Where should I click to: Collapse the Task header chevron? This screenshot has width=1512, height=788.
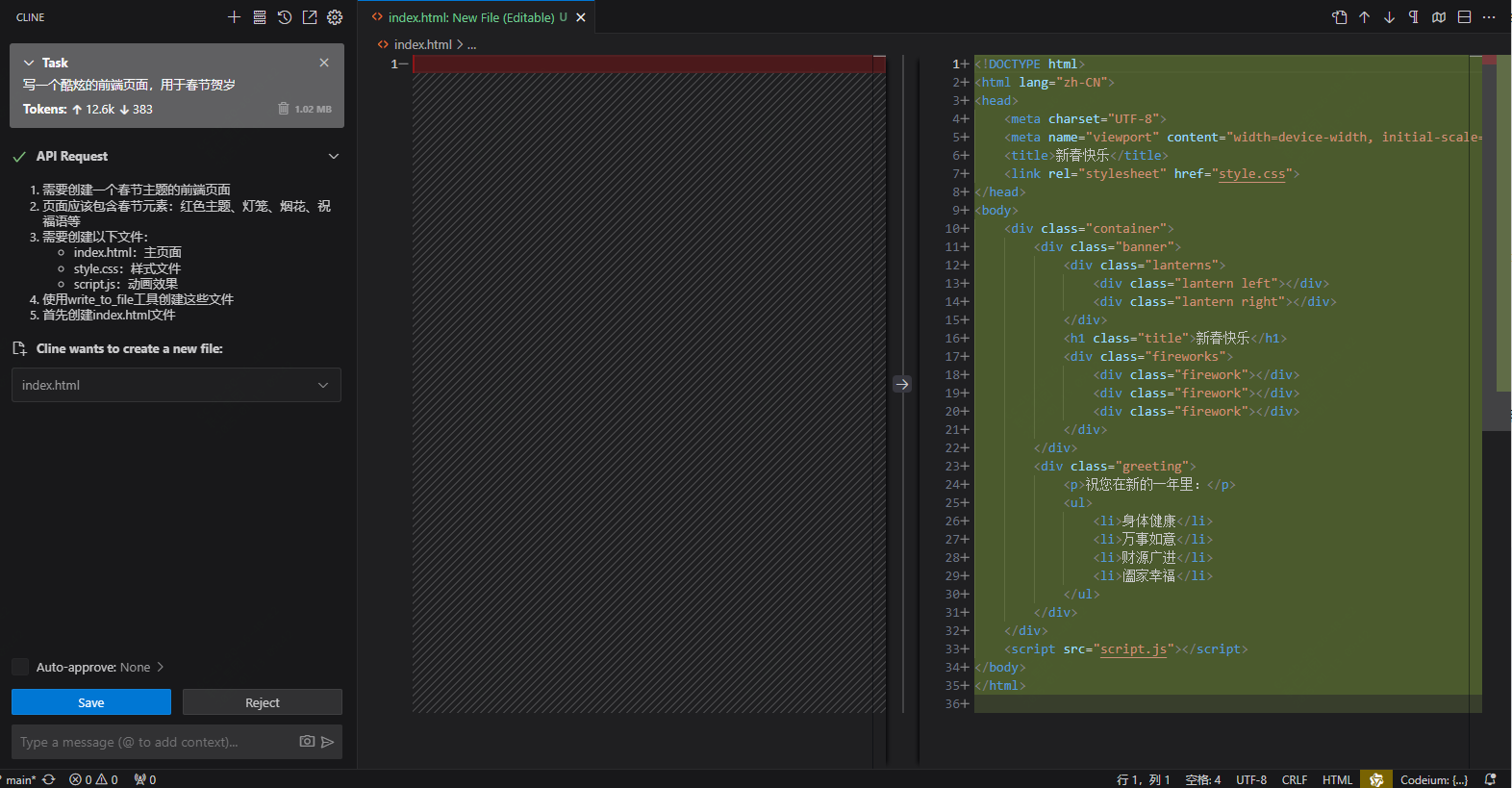click(29, 63)
